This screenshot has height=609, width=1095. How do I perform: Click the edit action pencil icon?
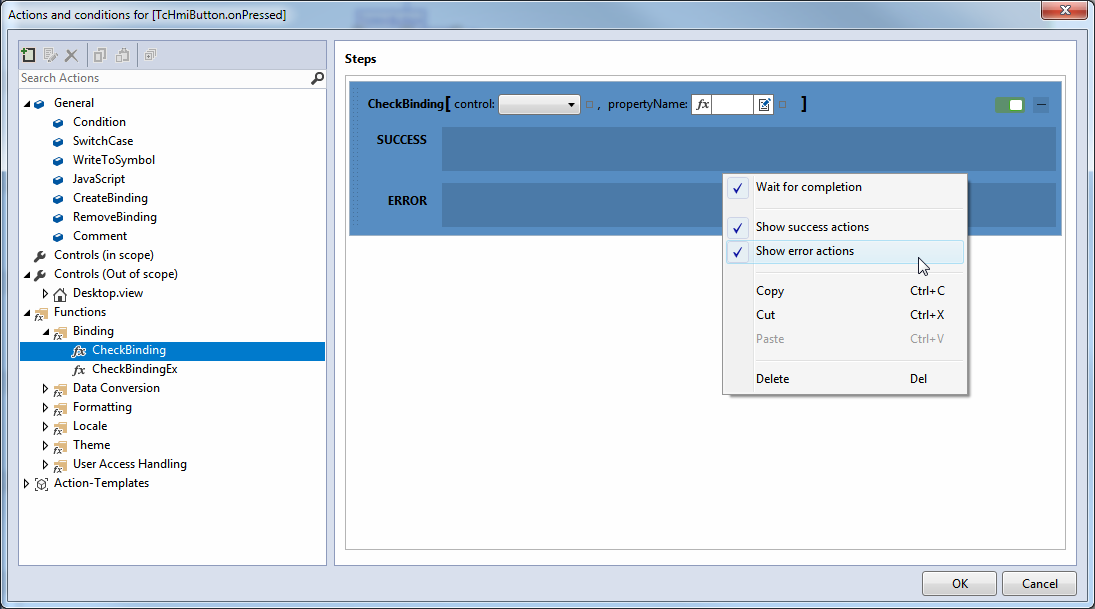tap(50, 54)
